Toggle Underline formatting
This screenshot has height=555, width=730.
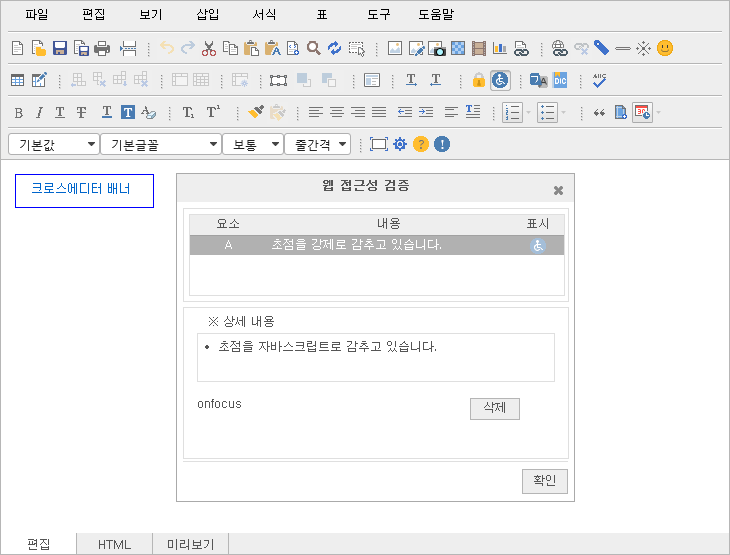tap(60, 112)
